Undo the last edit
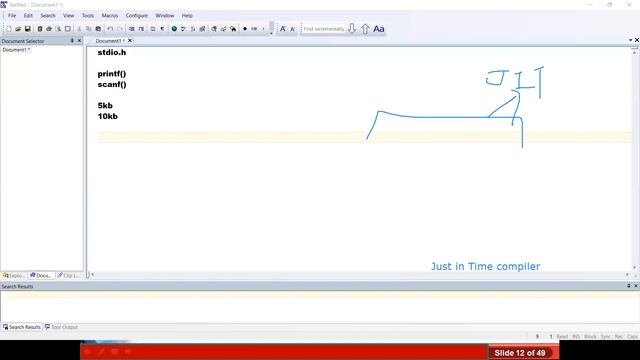This screenshot has width=640, height=360. (x=110, y=29)
